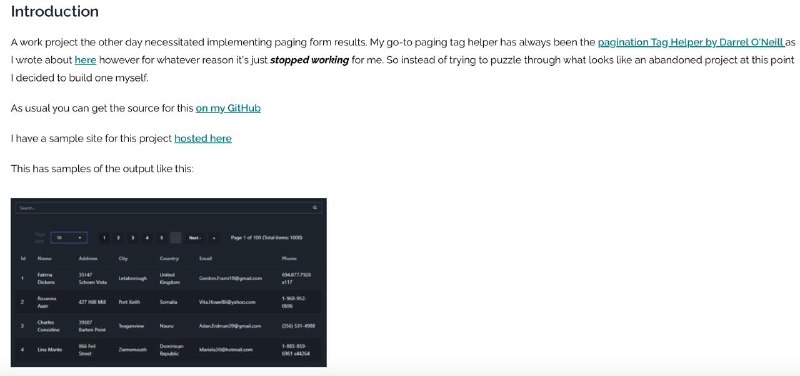
Task: Follow the 'here' link in the introduction
Action: pos(85,60)
